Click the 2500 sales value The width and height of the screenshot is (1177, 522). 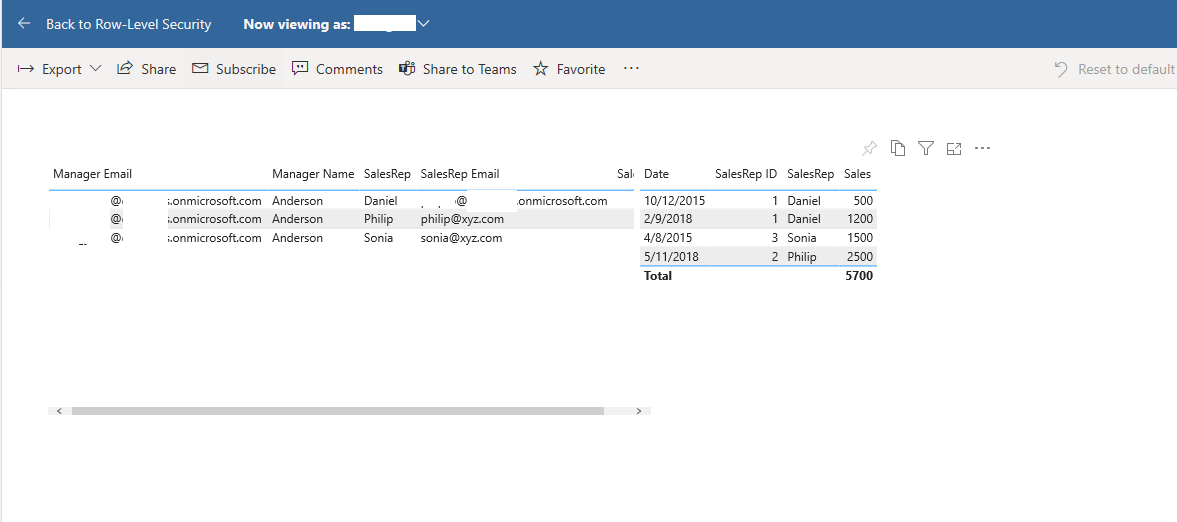click(859, 257)
